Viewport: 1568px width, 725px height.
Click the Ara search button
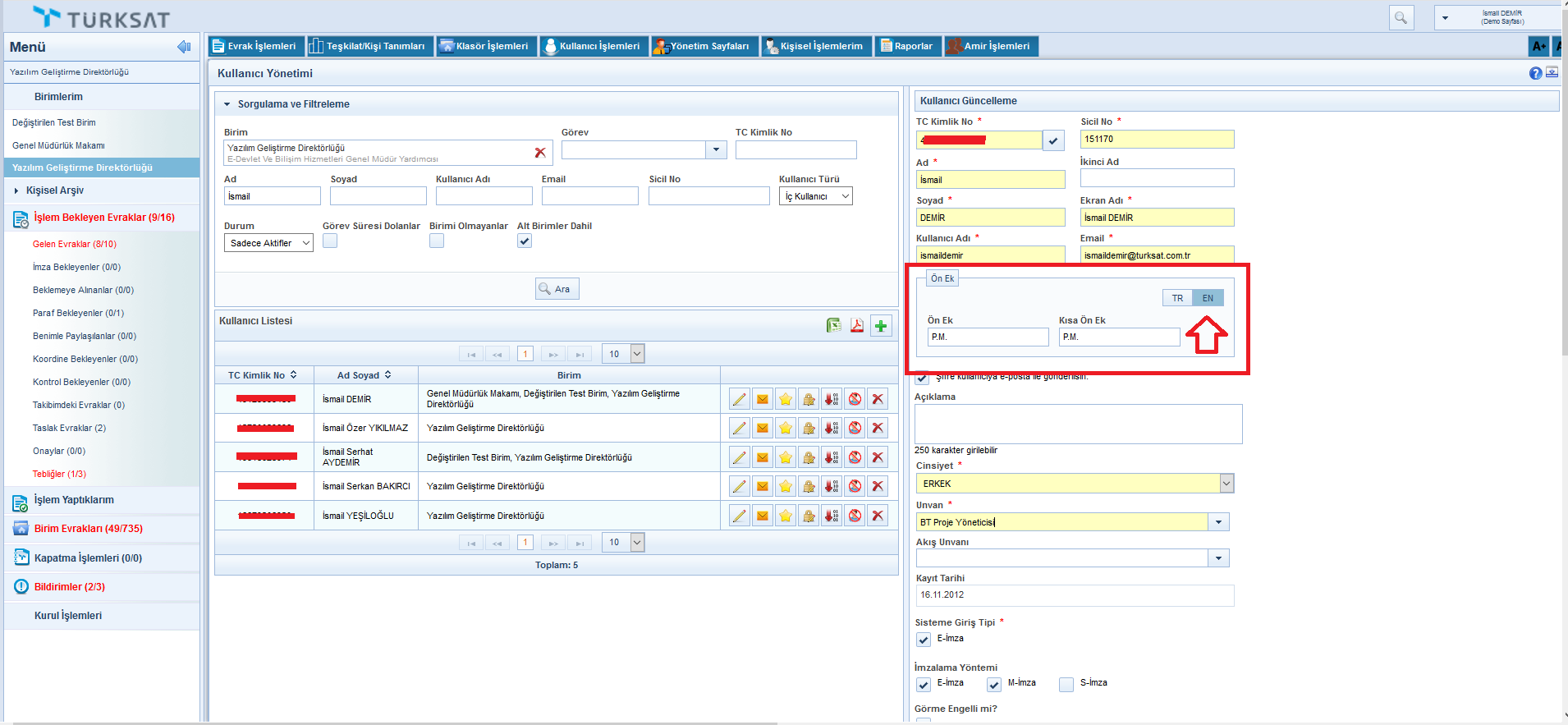coord(557,289)
